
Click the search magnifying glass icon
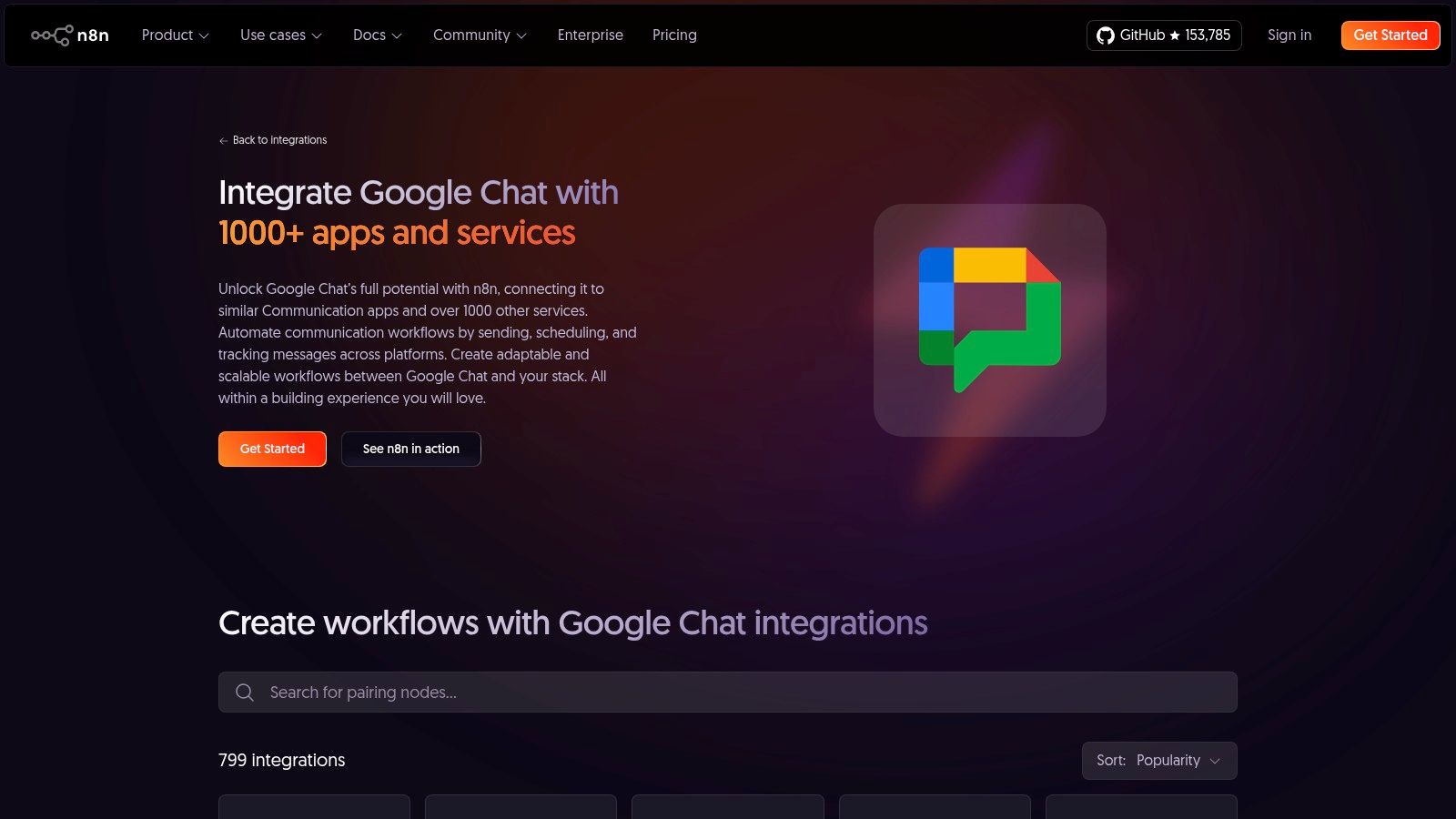pyautogui.click(x=244, y=692)
